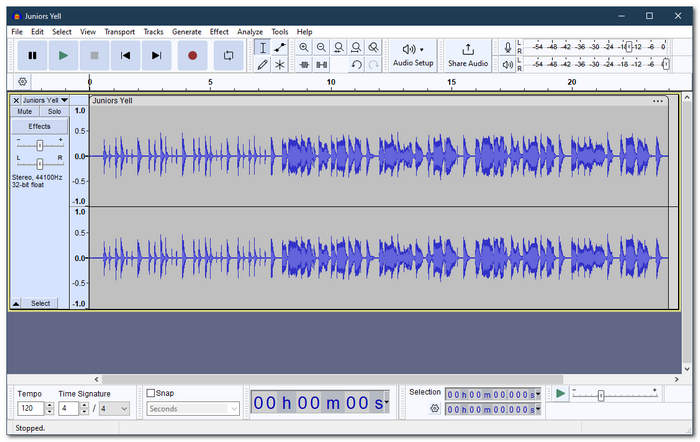Screen dimensions: 700x442
Task: Click the Pause transport button
Action: pyautogui.click(x=32, y=55)
